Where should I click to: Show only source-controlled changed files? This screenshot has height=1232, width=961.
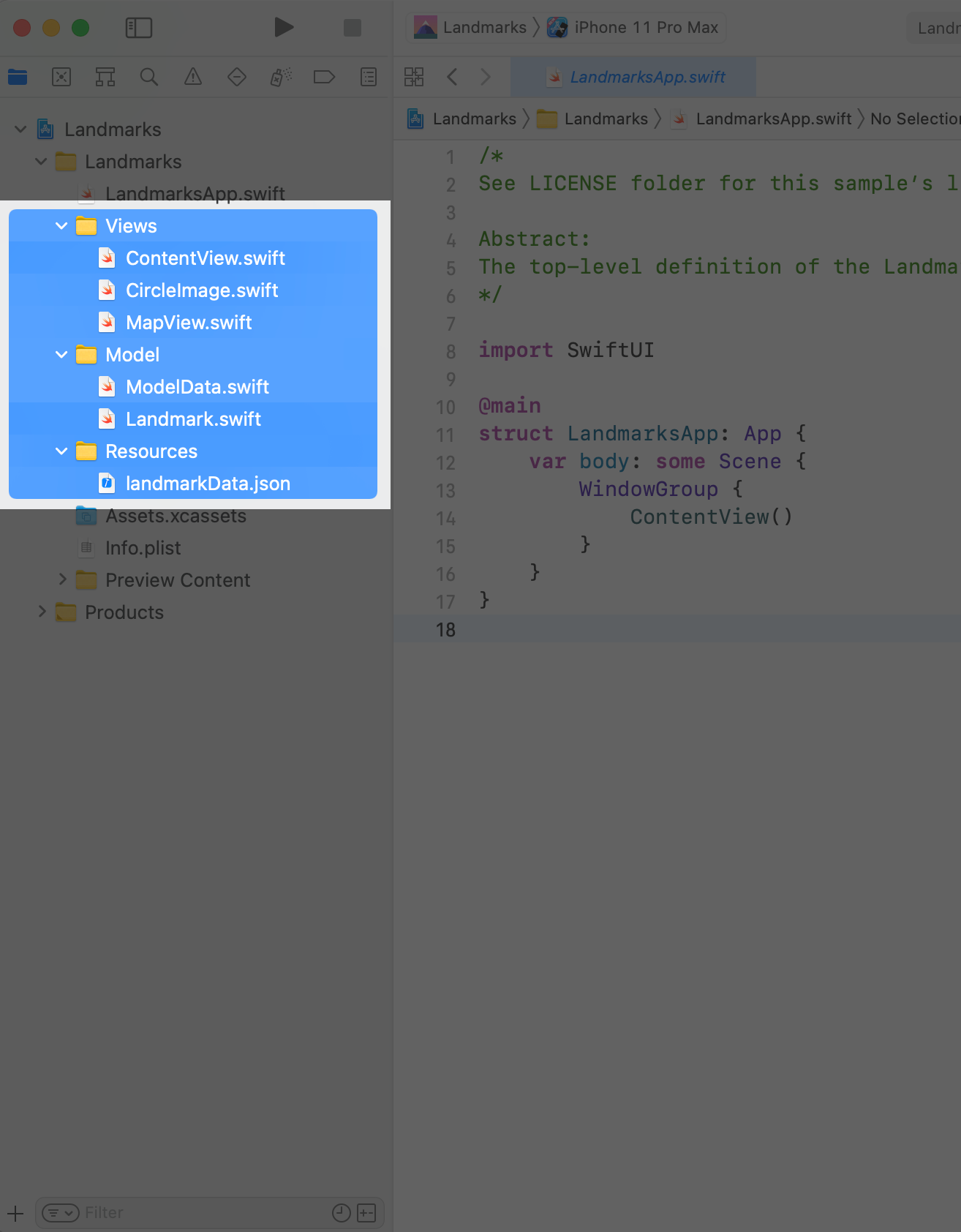pyautogui.click(x=366, y=1213)
